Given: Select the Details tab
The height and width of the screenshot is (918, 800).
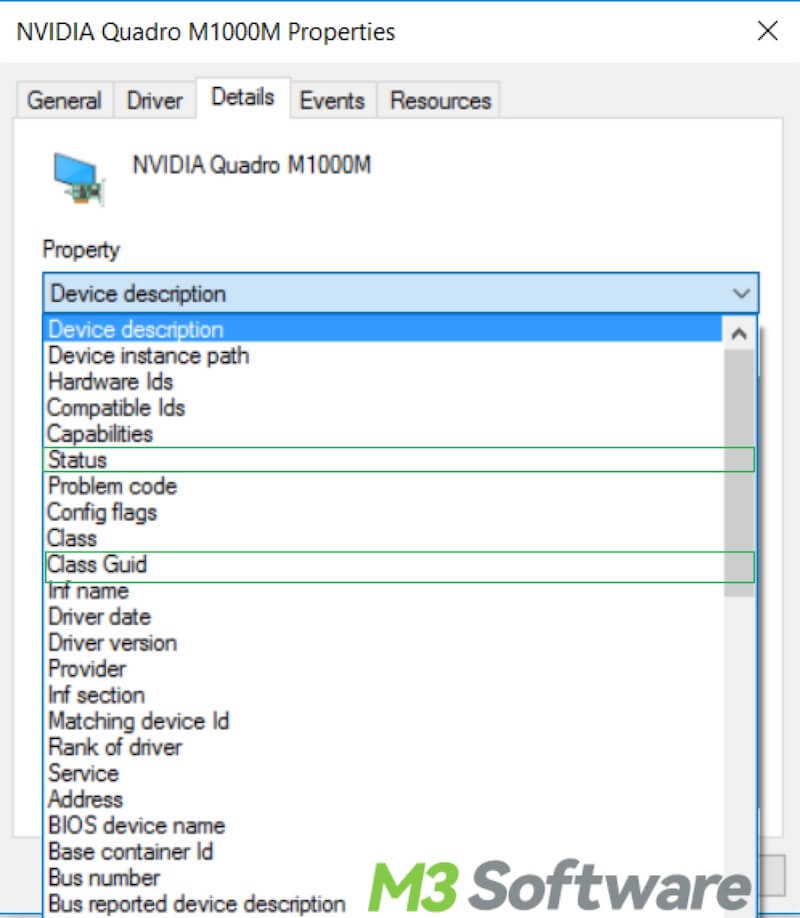Looking at the screenshot, I should [243, 97].
